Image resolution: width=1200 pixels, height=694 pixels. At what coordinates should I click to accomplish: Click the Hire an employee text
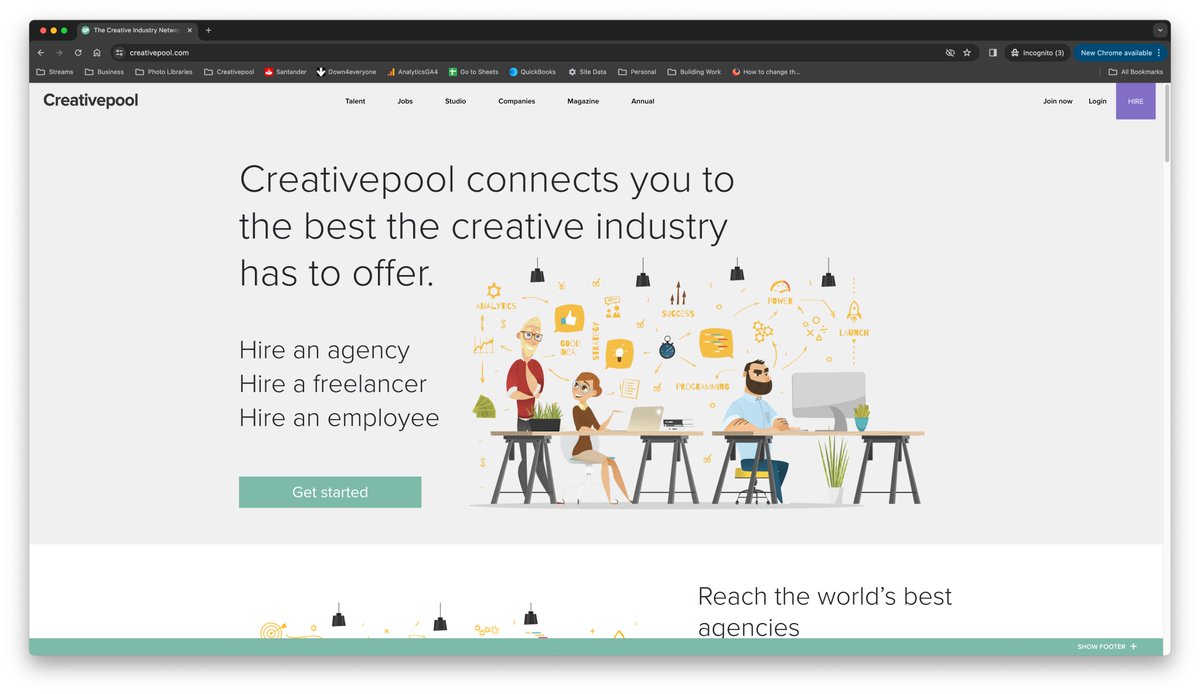point(339,418)
